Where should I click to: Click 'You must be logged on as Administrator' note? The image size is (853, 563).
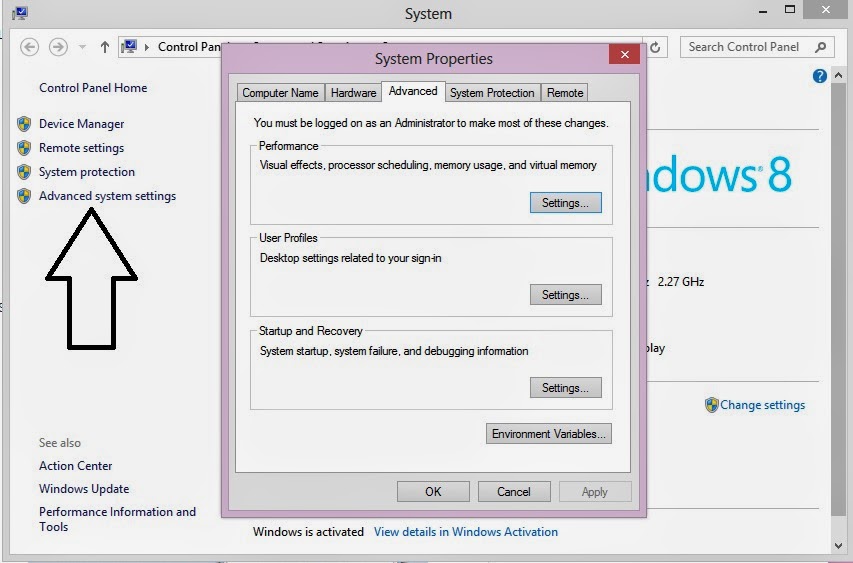point(431,123)
